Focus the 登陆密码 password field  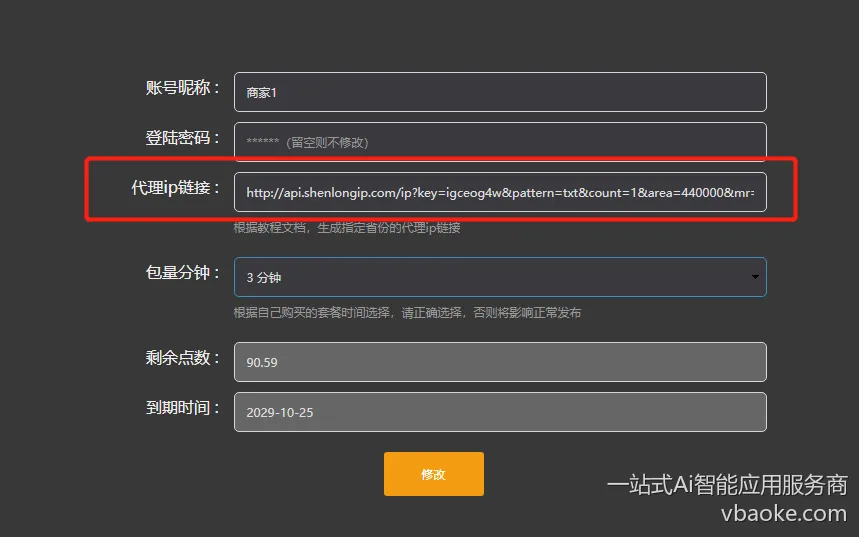coord(500,142)
